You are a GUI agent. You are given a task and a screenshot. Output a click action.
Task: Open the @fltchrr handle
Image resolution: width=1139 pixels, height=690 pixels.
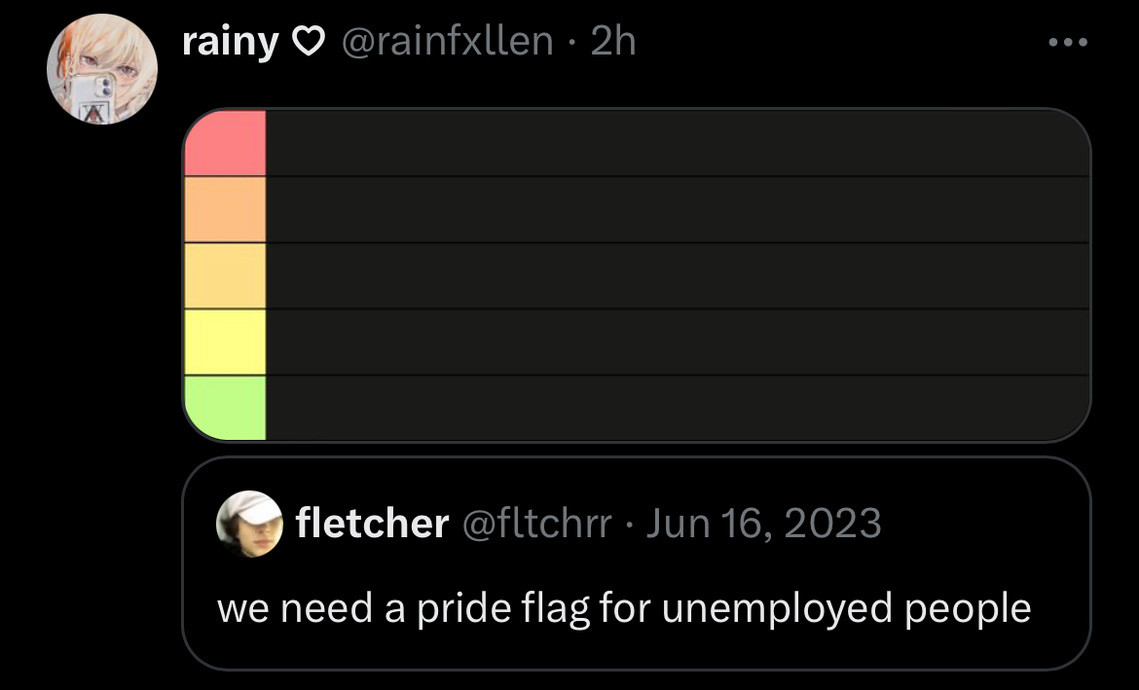coord(537,523)
